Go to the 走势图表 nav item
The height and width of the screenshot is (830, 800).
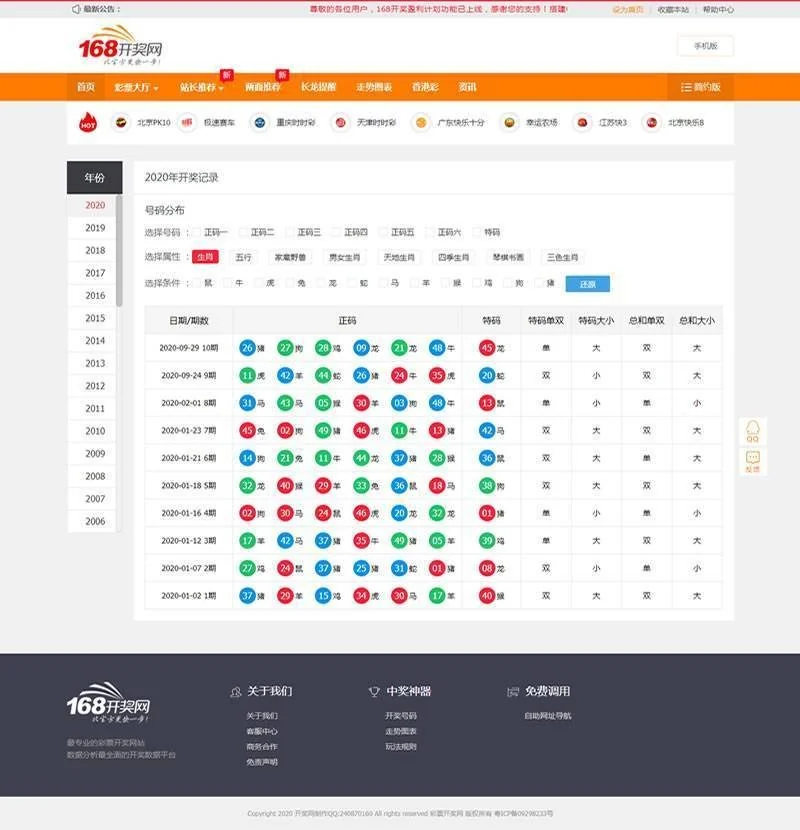click(x=374, y=87)
